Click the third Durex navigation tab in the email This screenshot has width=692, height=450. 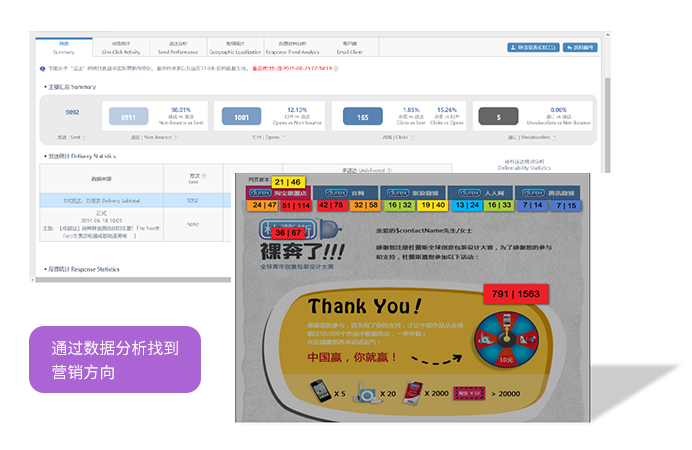(413, 193)
